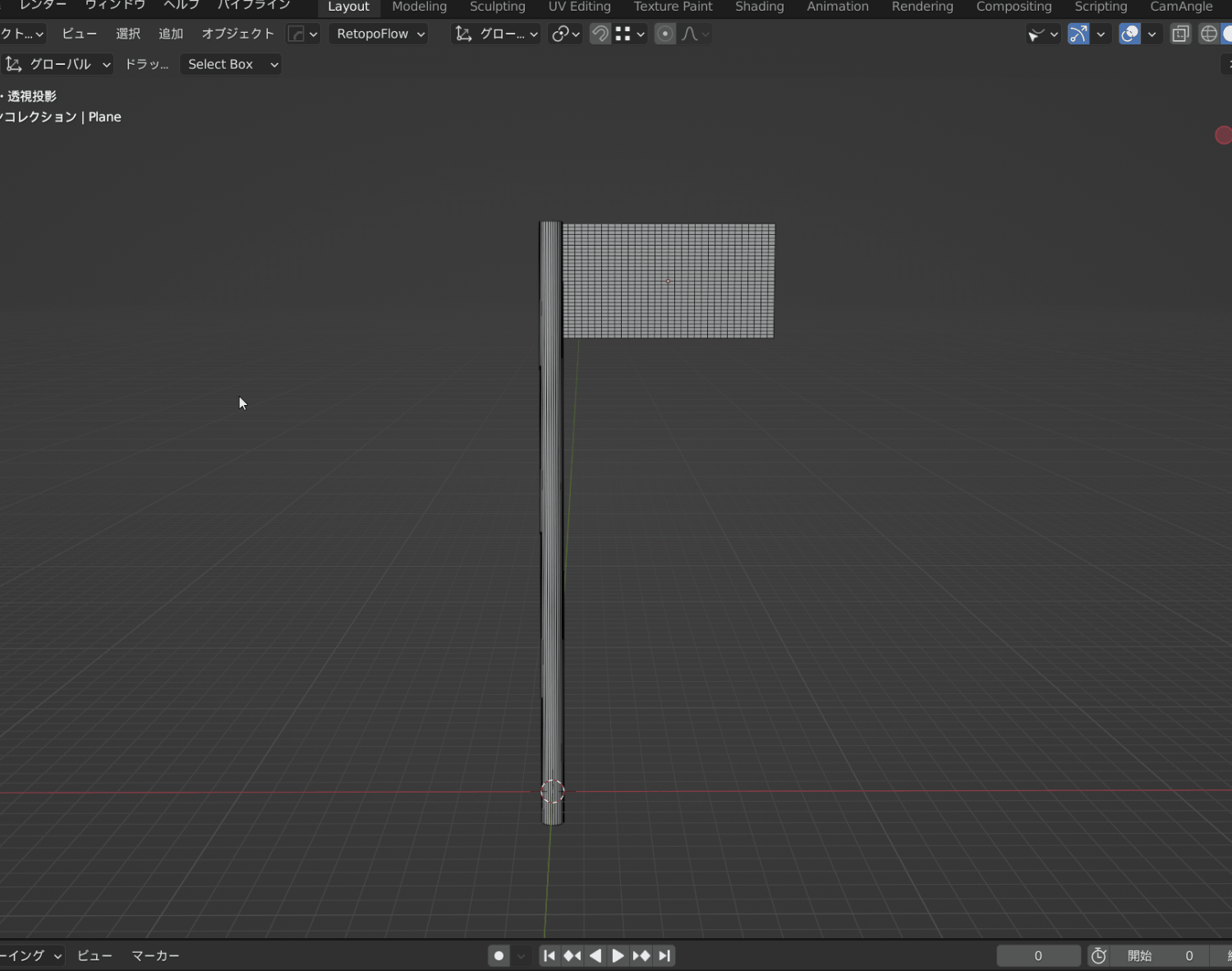Image resolution: width=1232 pixels, height=971 pixels.
Task: Open the dropdown beside the オブジェクト menu
Action: (302, 34)
